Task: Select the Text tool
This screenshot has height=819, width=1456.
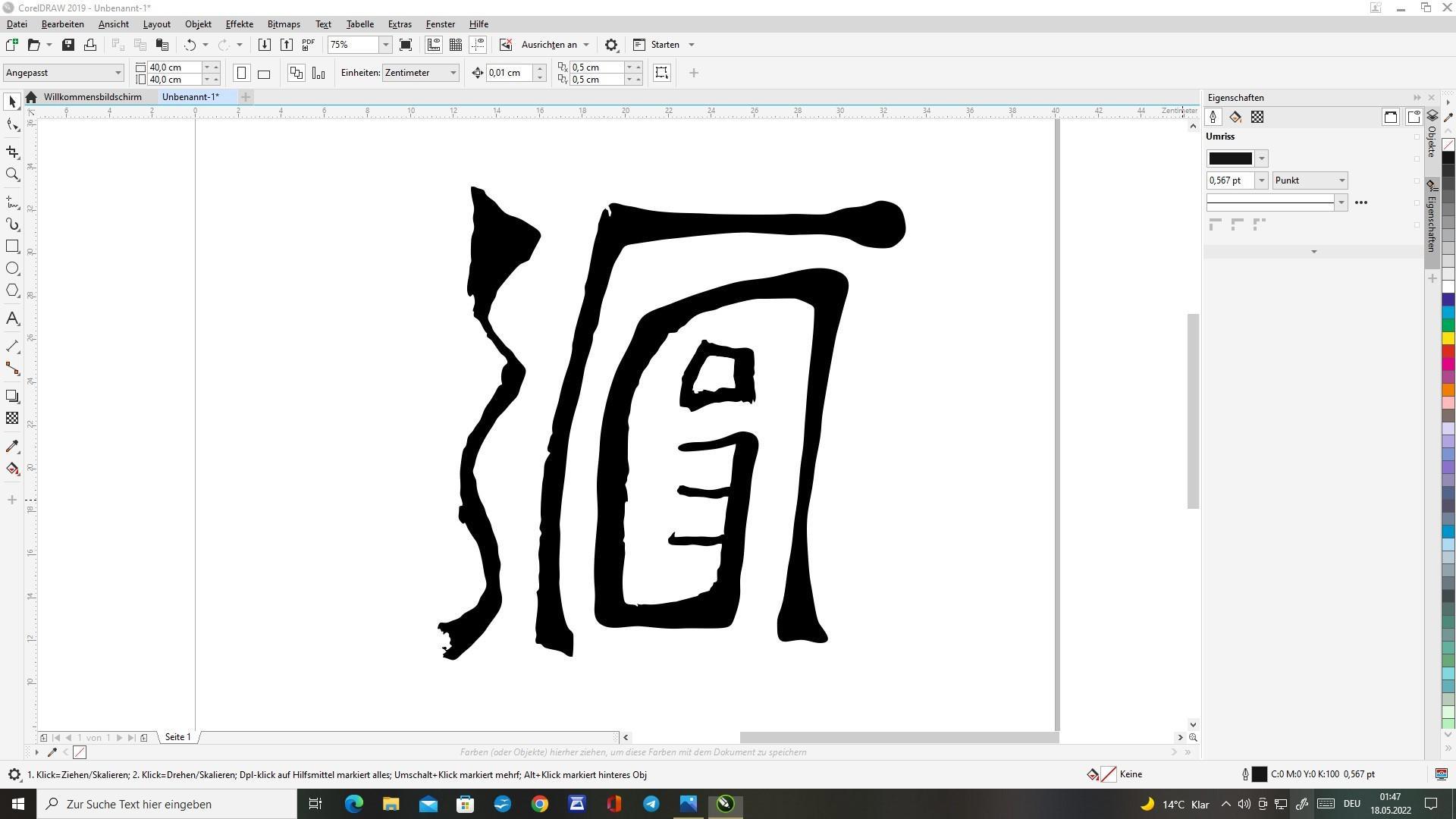Action: (x=12, y=318)
